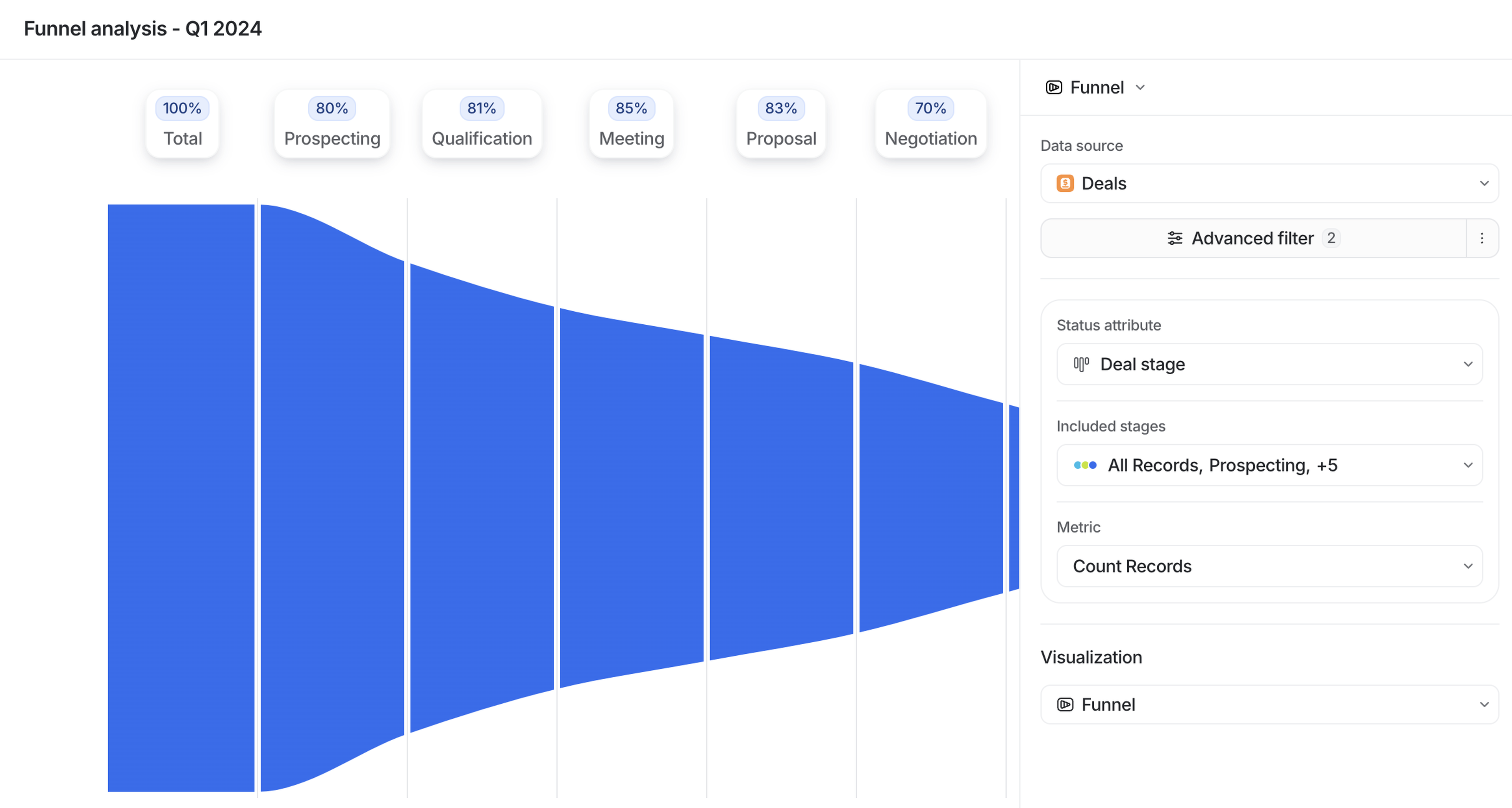Click the Visualization funnel type icon
Screen dimensions: 1512x808
[1065, 704]
